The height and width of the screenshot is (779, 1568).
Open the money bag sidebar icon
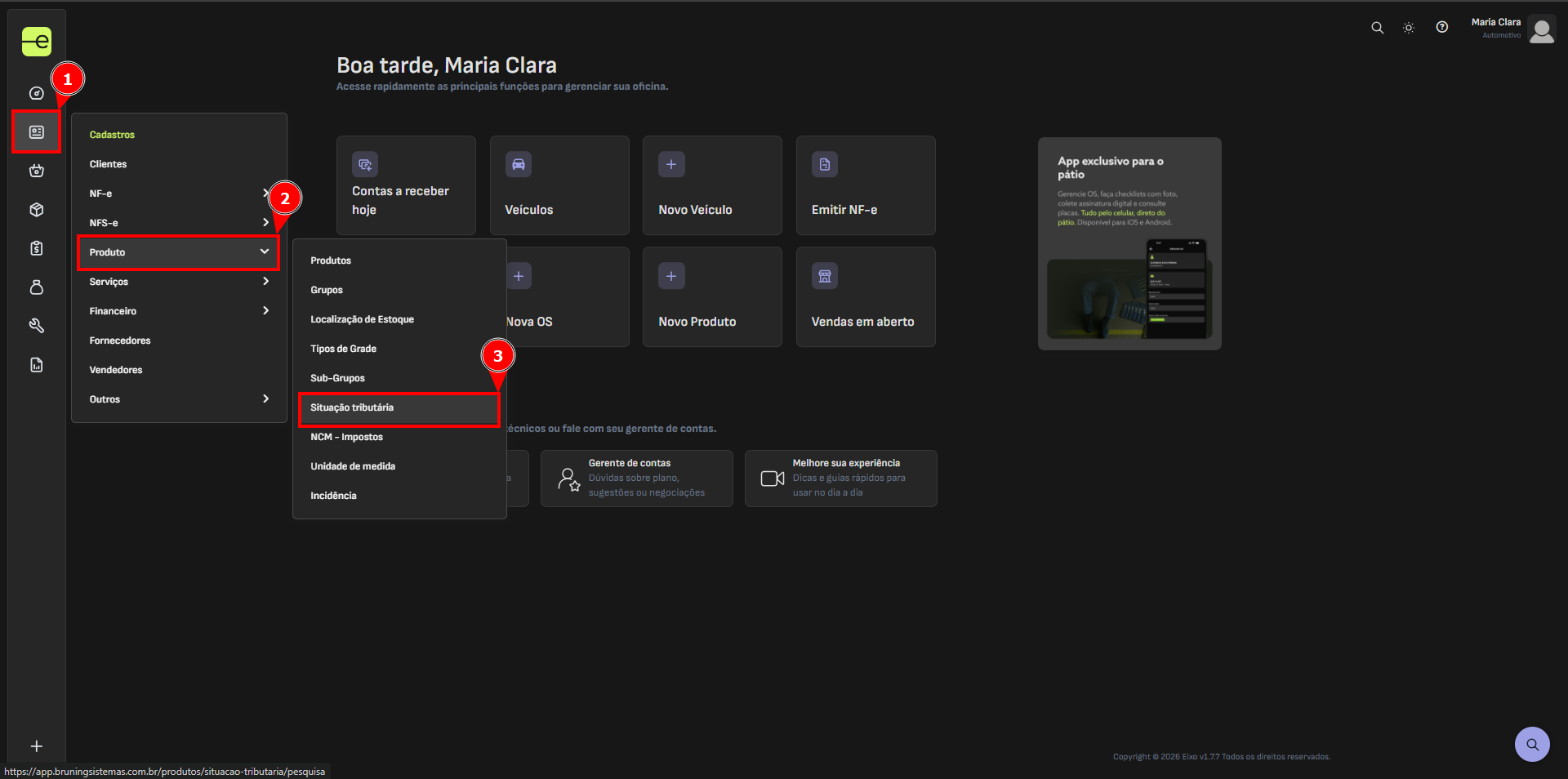click(36, 287)
